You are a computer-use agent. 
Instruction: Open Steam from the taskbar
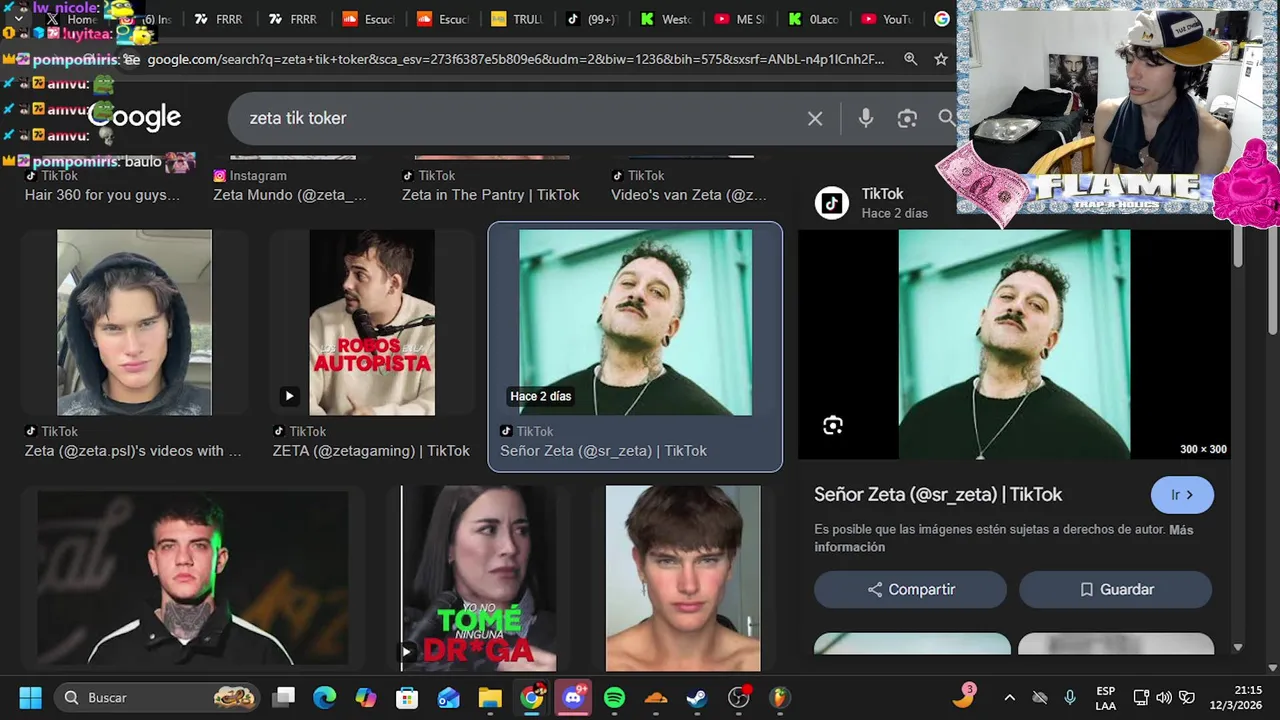point(697,697)
